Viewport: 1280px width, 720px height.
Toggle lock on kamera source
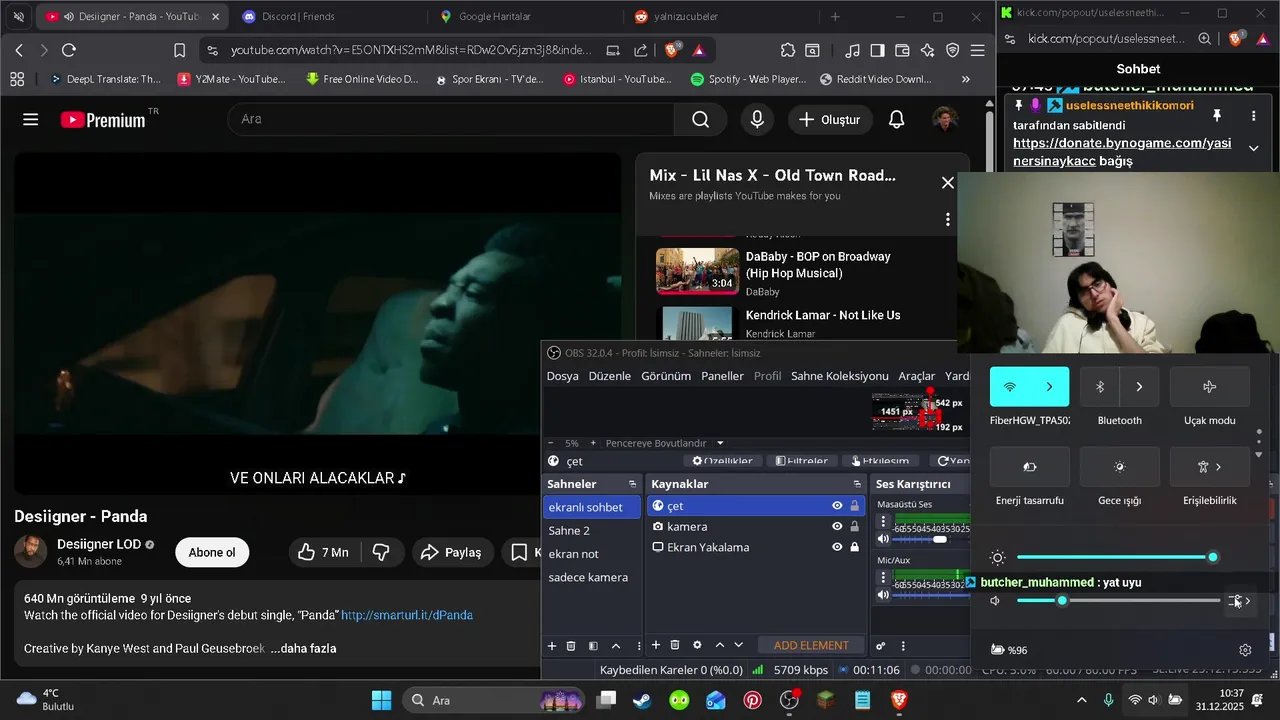[854, 527]
